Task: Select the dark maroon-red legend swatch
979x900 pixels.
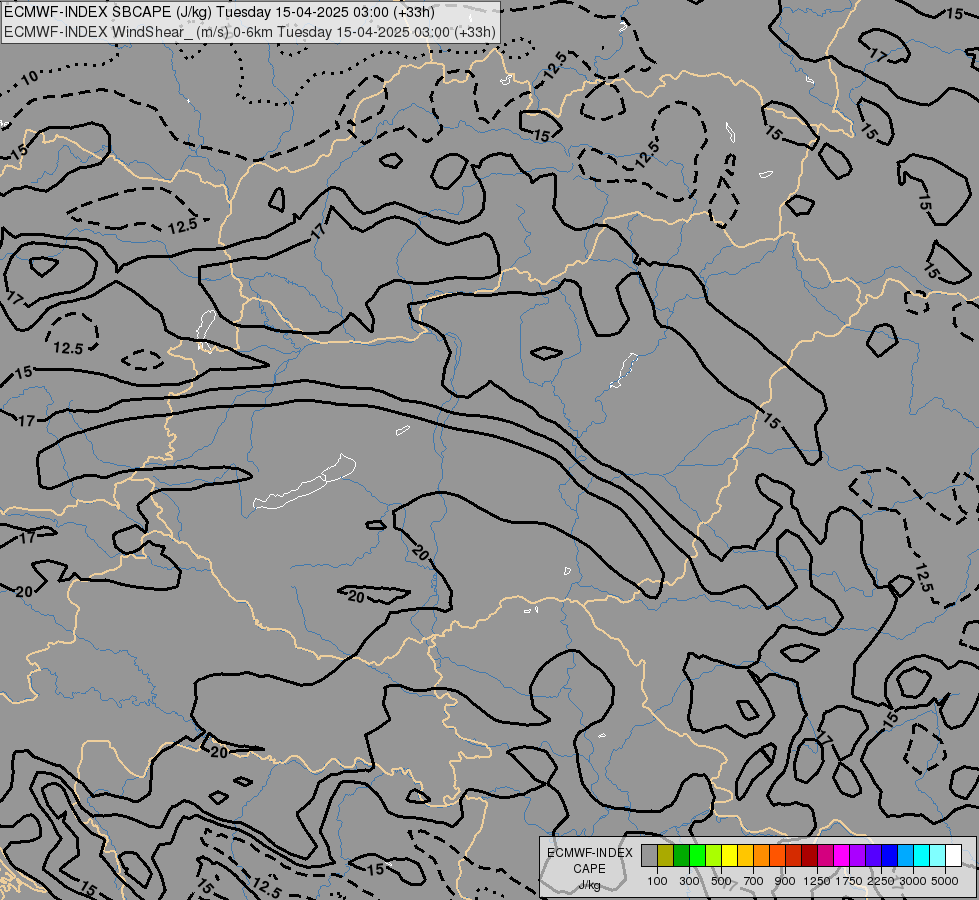Action: pyautogui.click(x=810, y=856)
